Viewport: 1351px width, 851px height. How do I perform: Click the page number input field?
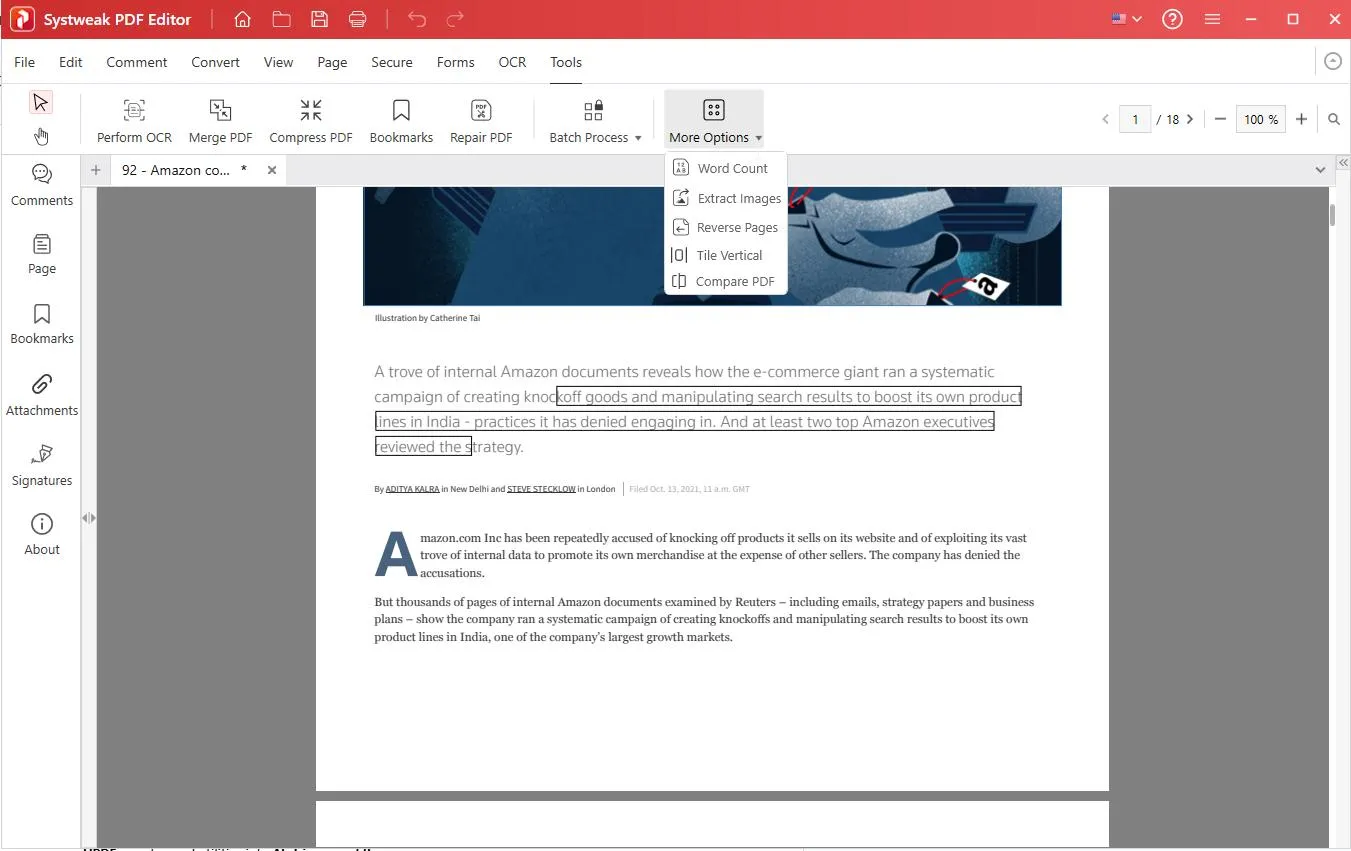pyautogui.click(x=1135, y=119)
